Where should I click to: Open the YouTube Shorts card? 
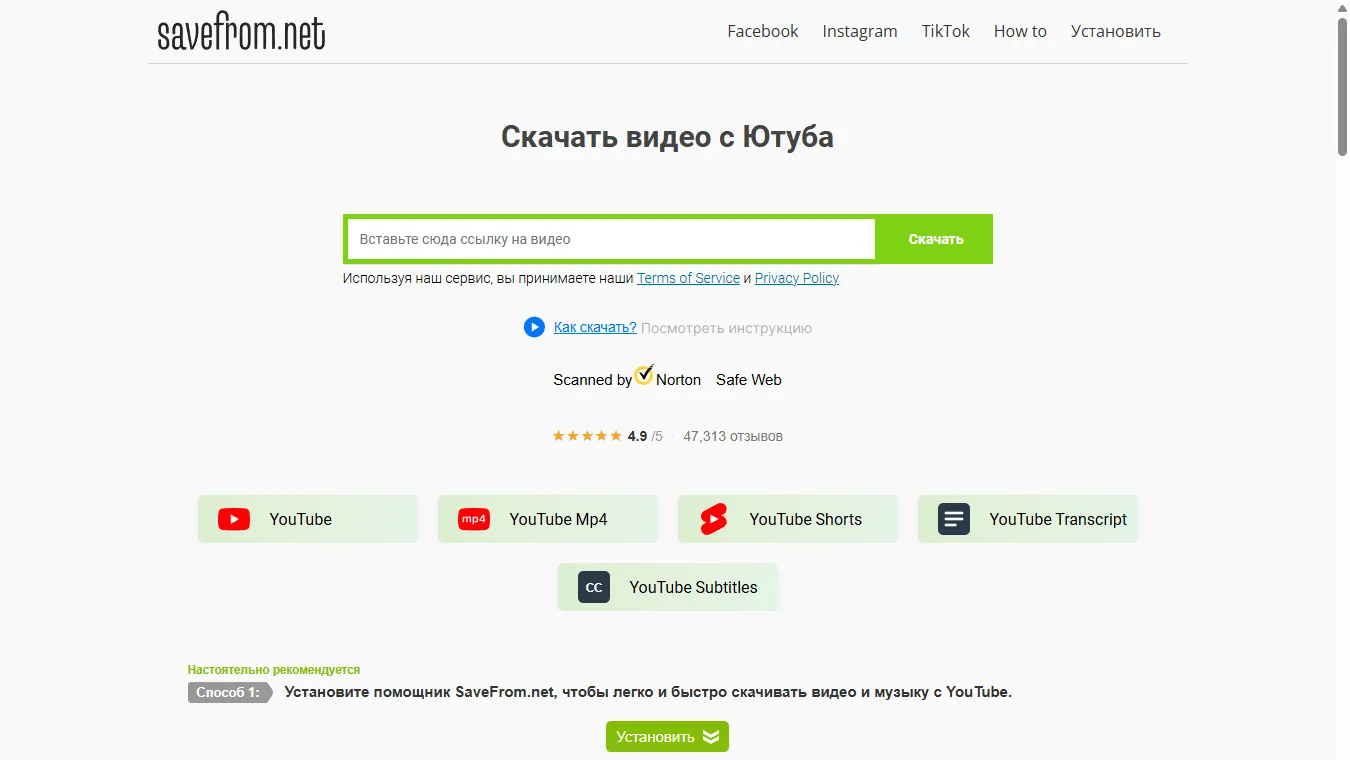click(788, 519)
